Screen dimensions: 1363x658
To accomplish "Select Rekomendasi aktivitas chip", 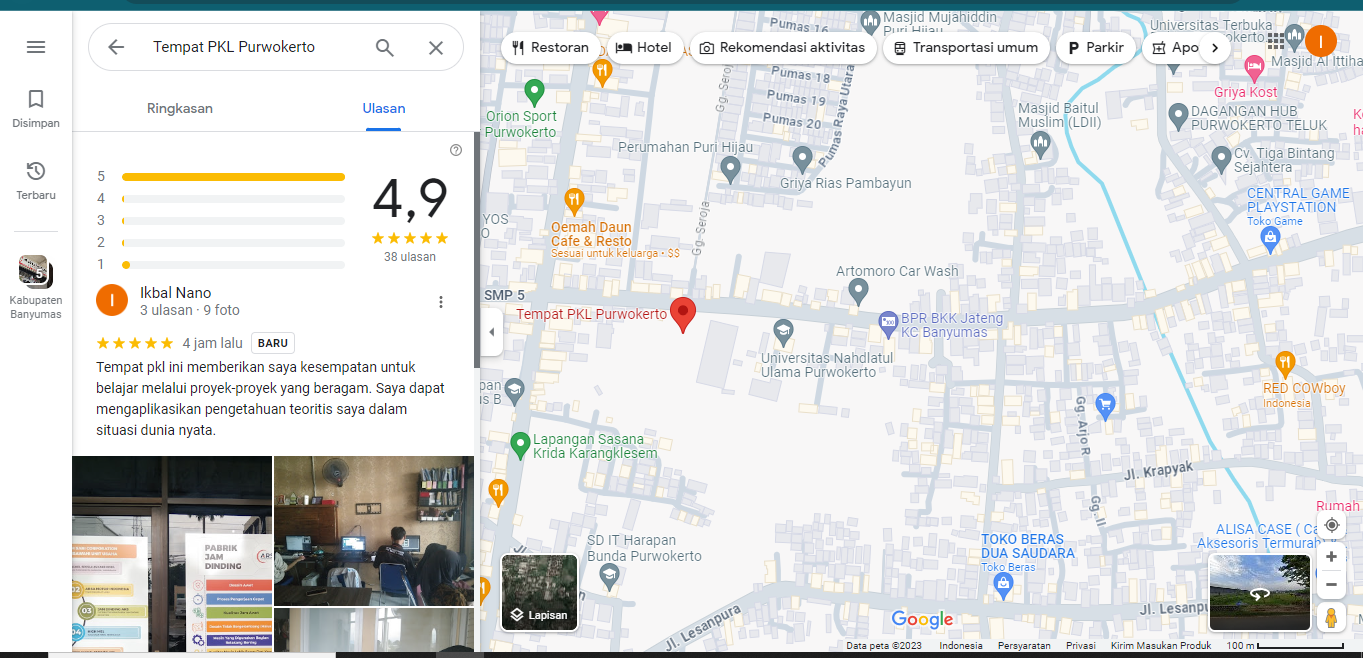I will (x=783, y=47).
